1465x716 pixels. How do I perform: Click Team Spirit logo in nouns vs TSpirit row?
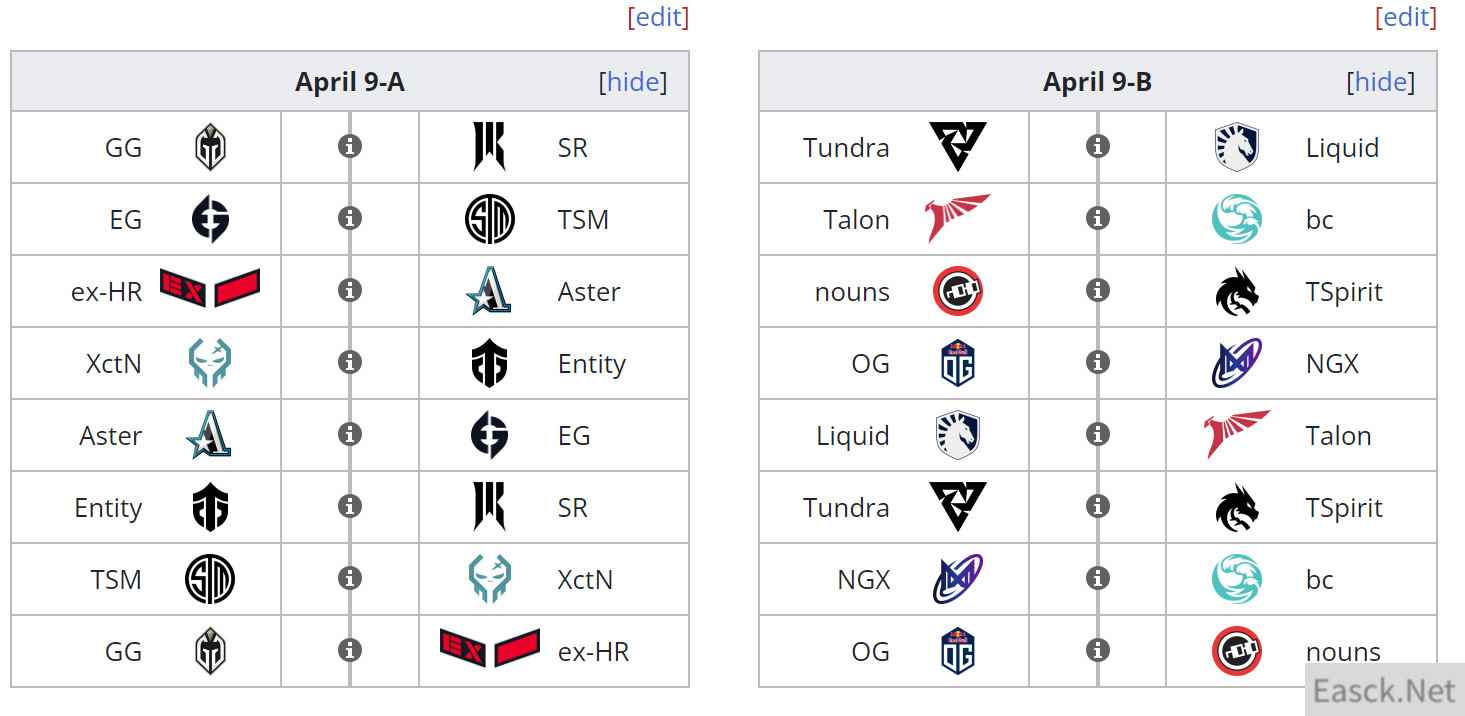[1237, 291]
